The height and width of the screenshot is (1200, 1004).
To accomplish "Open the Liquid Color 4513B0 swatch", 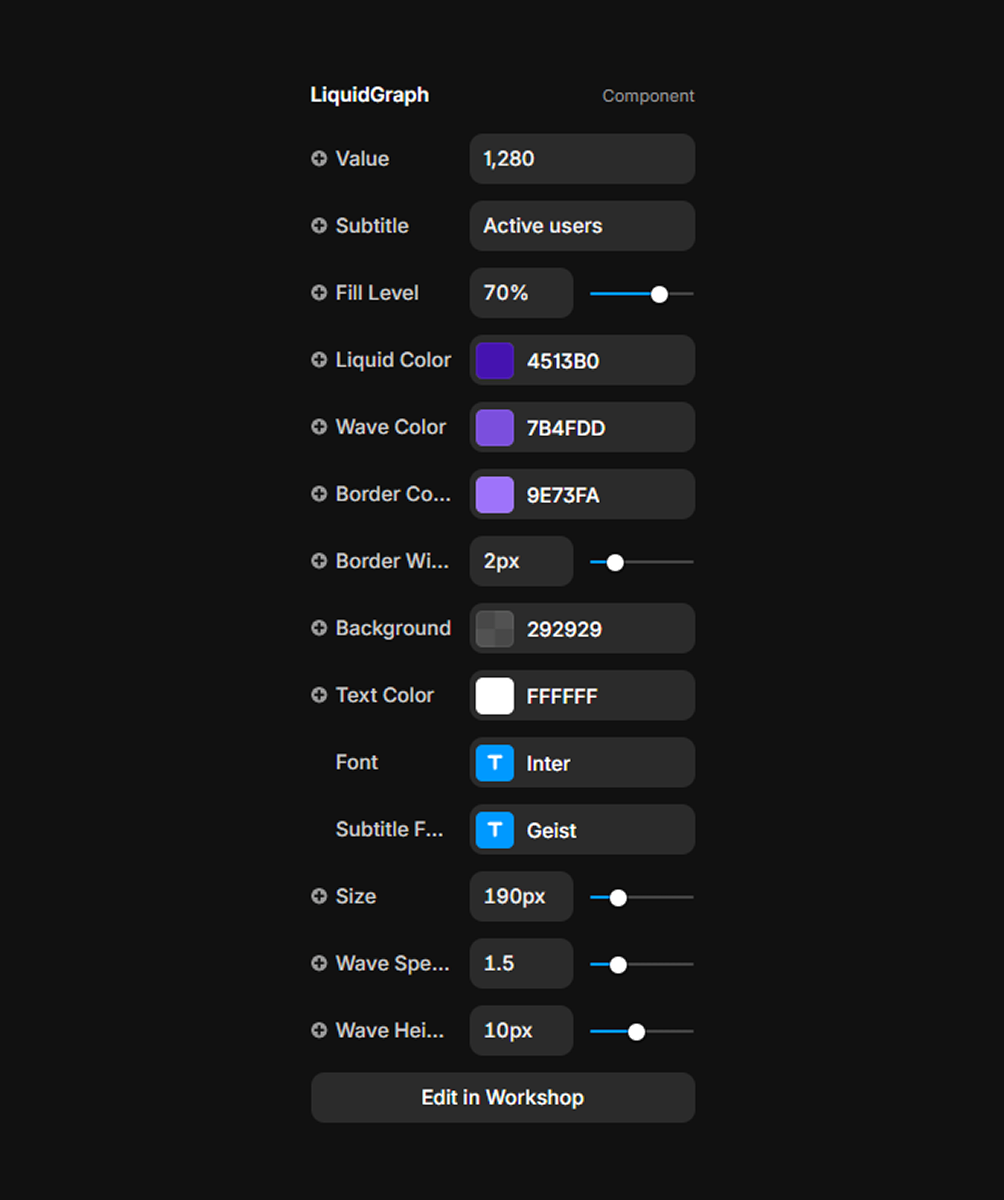I will pos(494,361).
